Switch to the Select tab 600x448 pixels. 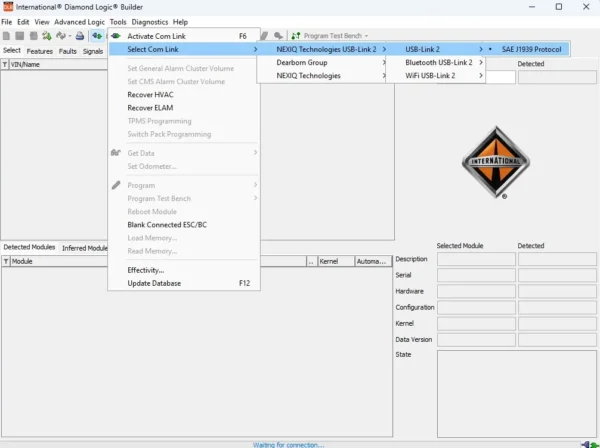click(12, 50)
